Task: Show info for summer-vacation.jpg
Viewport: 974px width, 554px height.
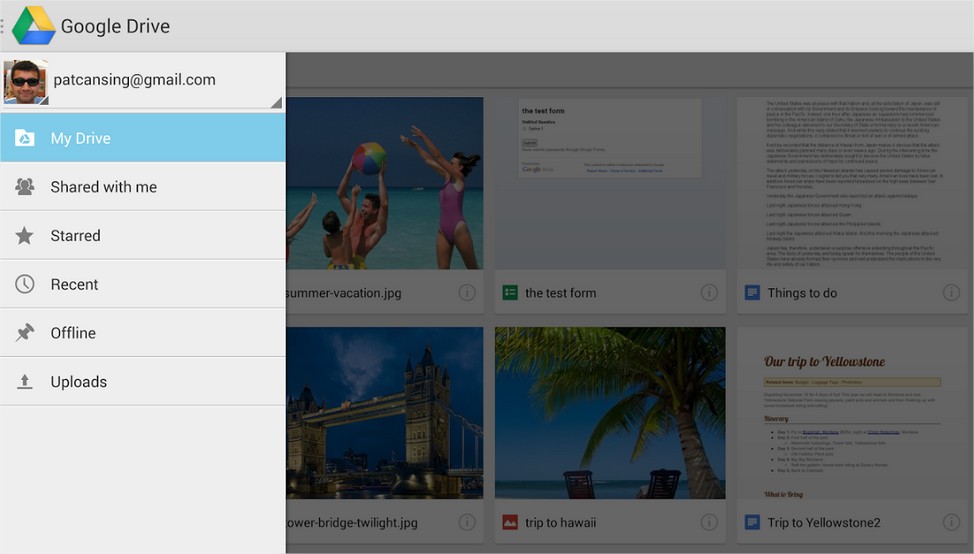Action: (466, 293)
